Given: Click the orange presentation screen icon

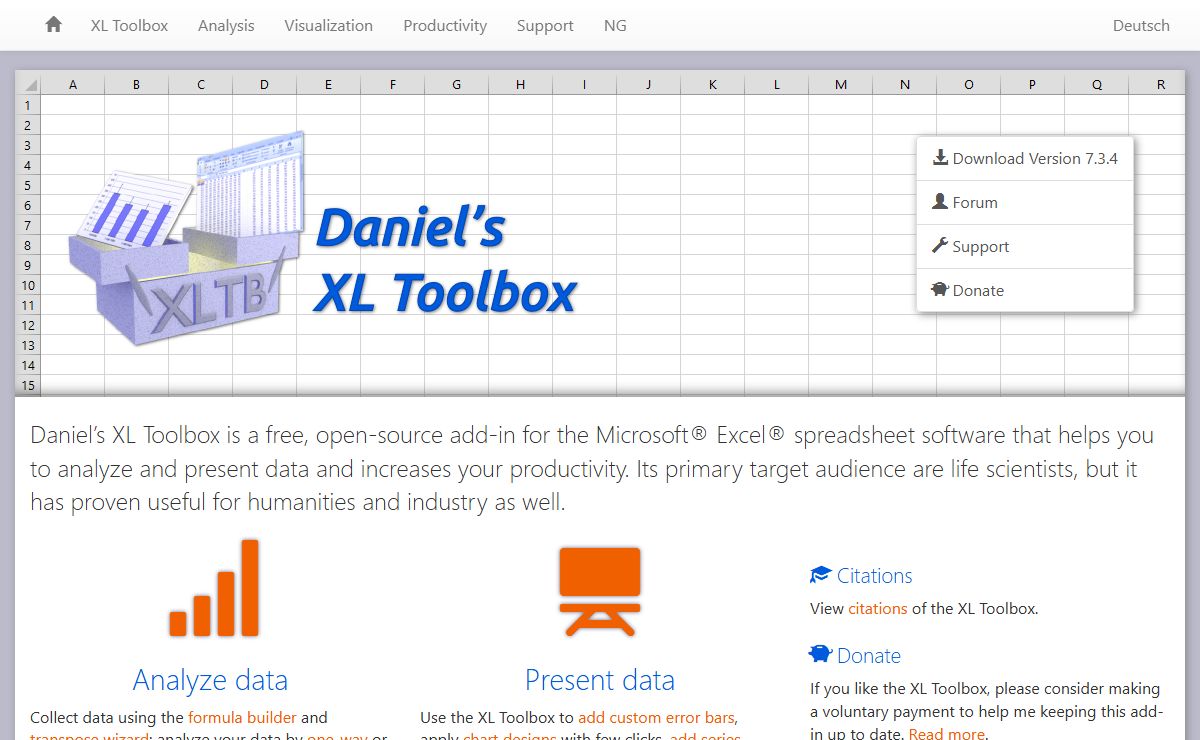Looking at the screenshot, I should [x=600, y=591].
